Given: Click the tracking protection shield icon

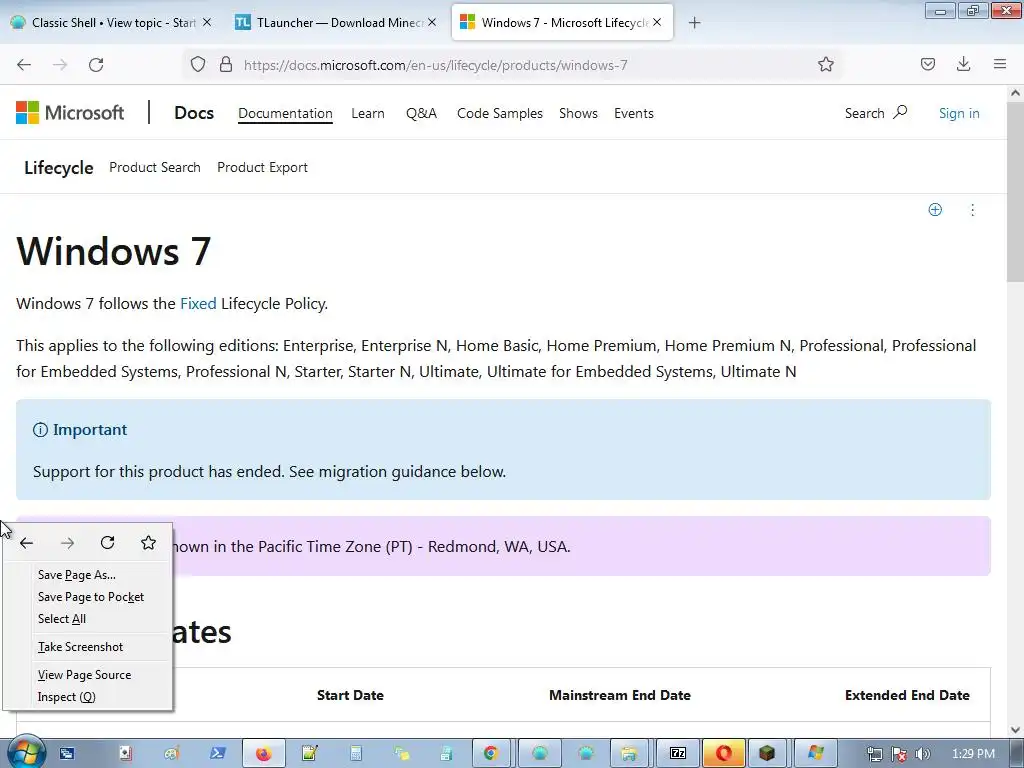Looking at the screenshot, I should [x=198, y=64].
